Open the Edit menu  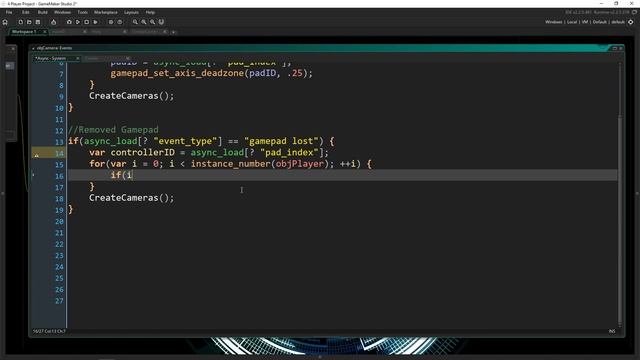point(26,12)
